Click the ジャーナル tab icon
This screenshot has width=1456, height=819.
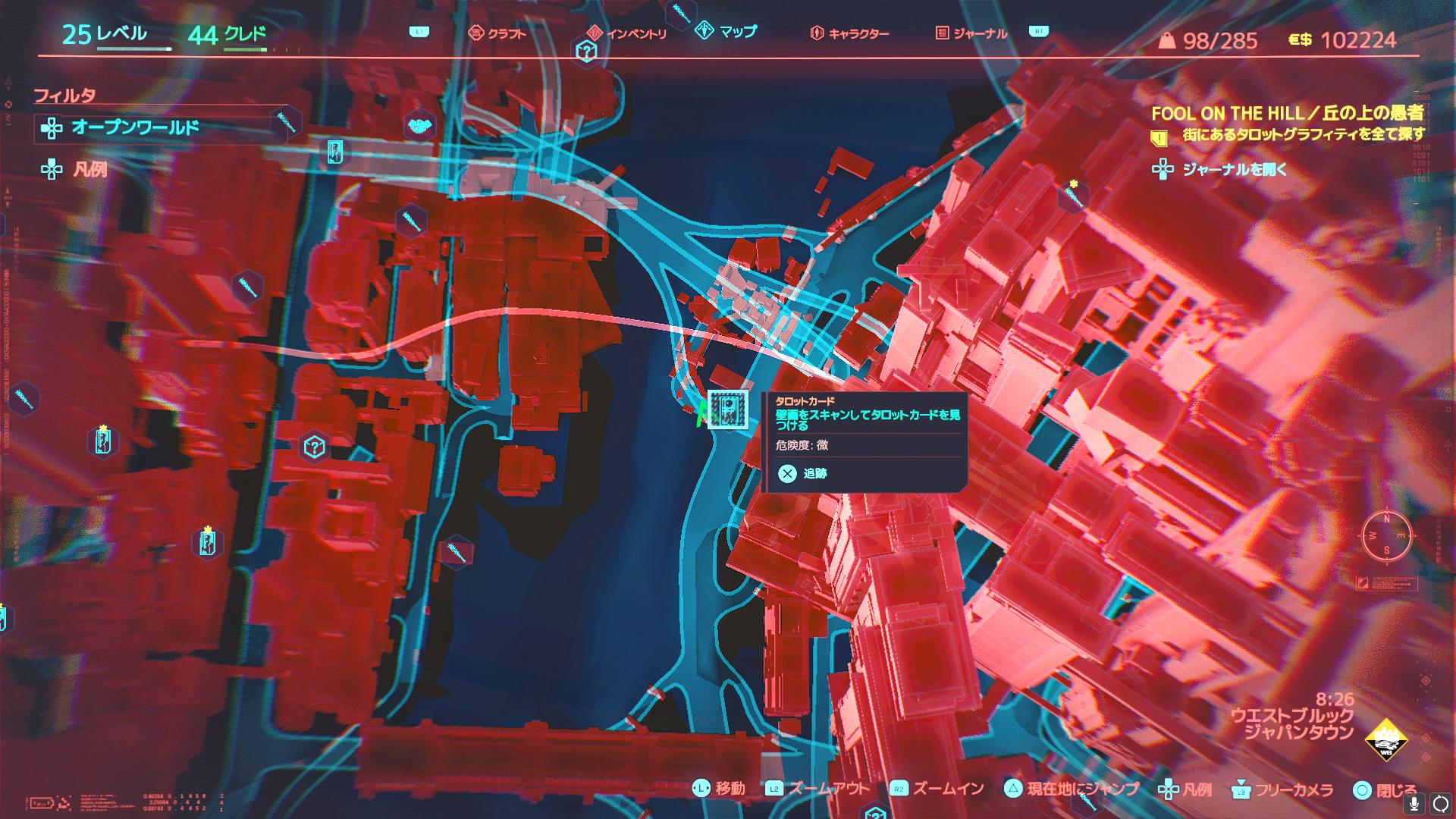coord(943,33)
